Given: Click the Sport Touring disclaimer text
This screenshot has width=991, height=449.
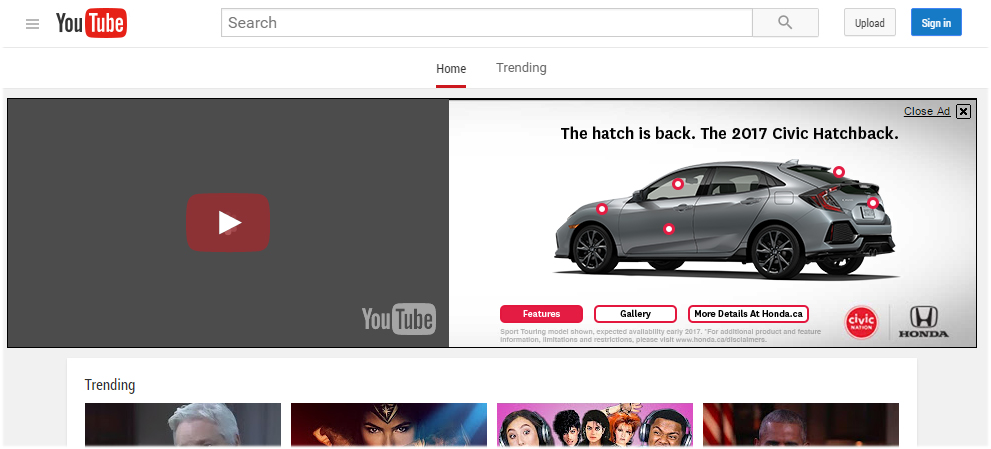Looking at the screenshot, I should tap(660, 335).
